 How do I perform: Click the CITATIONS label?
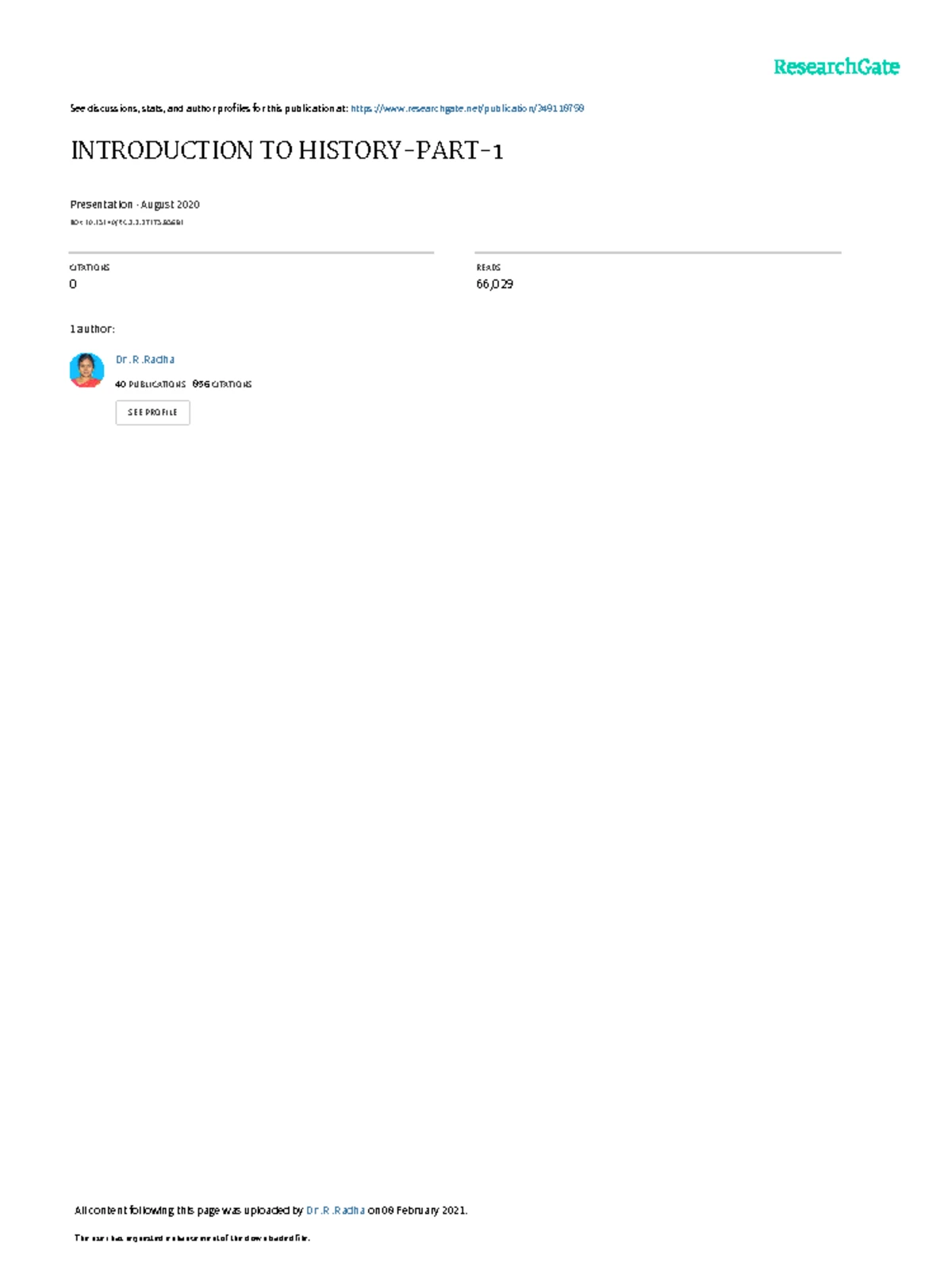click(90, 267)
